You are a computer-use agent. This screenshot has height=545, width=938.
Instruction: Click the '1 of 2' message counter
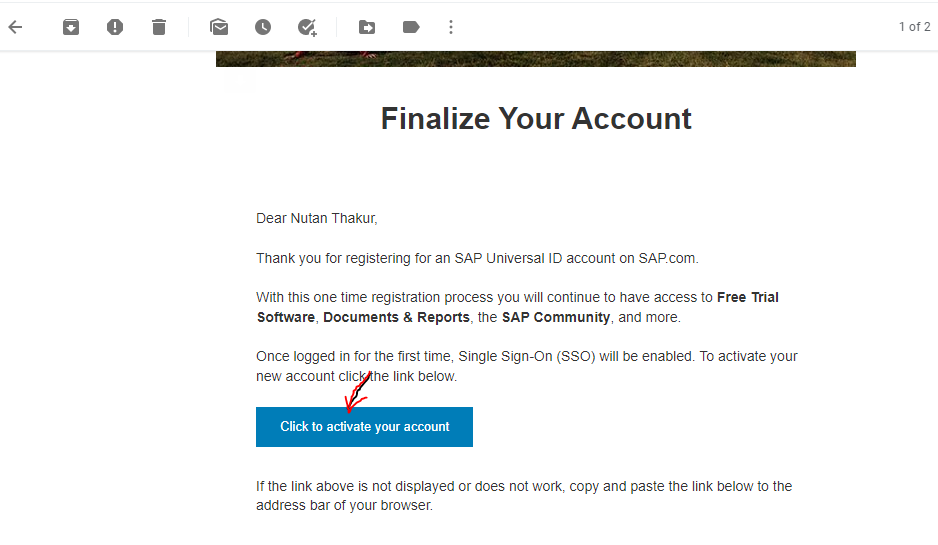coord(914,27)
